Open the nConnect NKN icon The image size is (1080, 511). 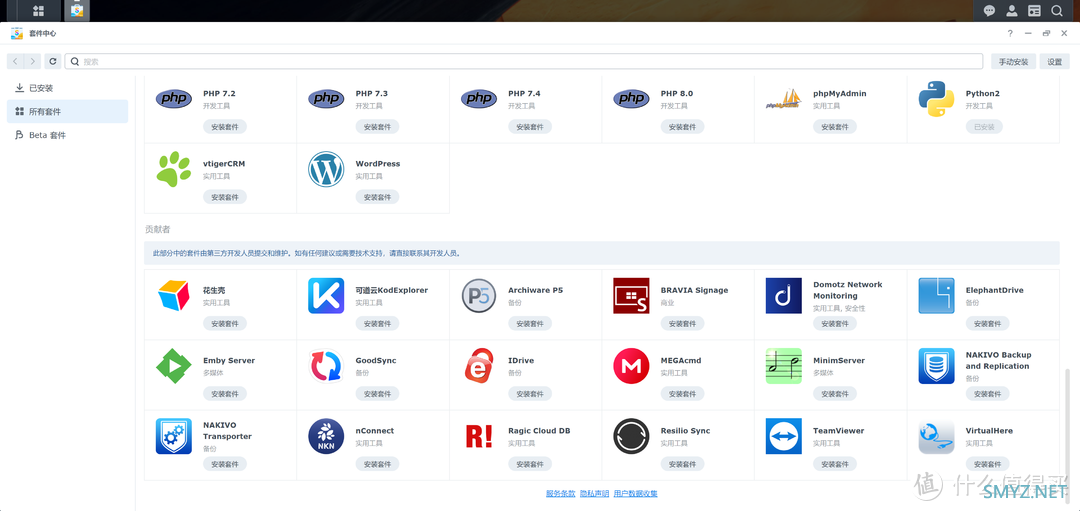pyautogui.click(x=326, y=436)
